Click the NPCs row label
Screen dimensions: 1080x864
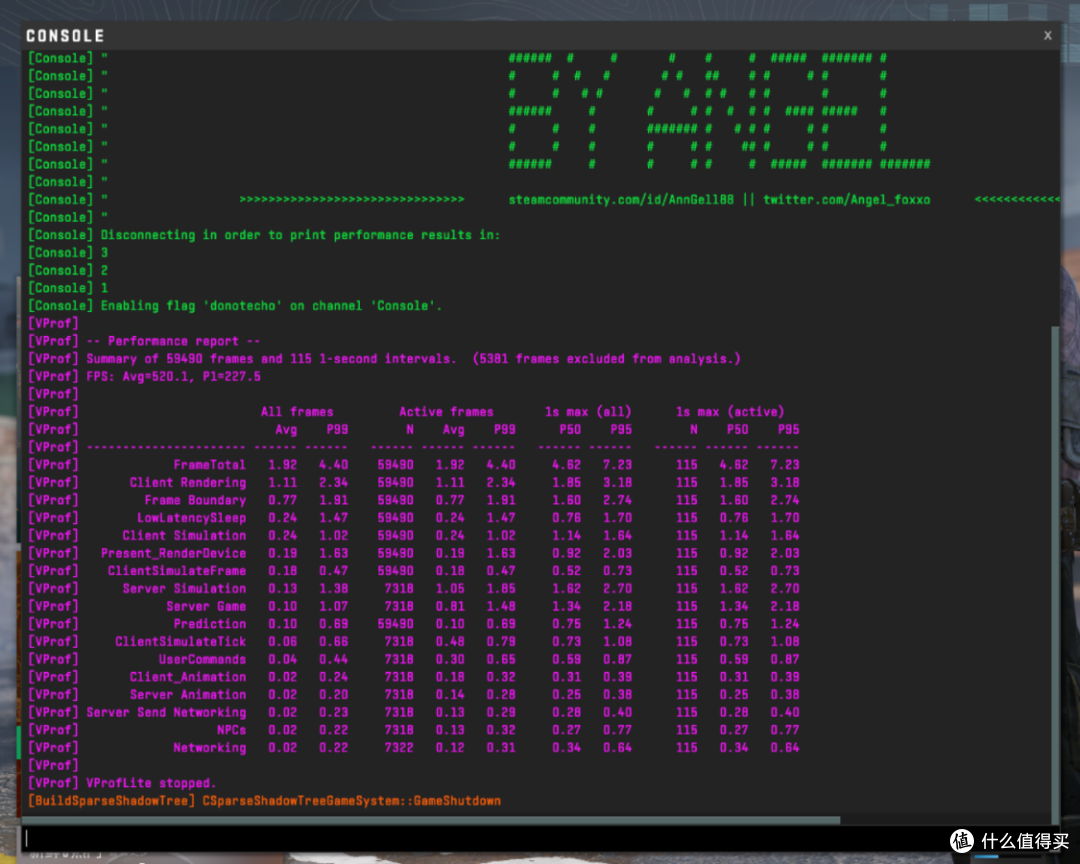(231, 730)
